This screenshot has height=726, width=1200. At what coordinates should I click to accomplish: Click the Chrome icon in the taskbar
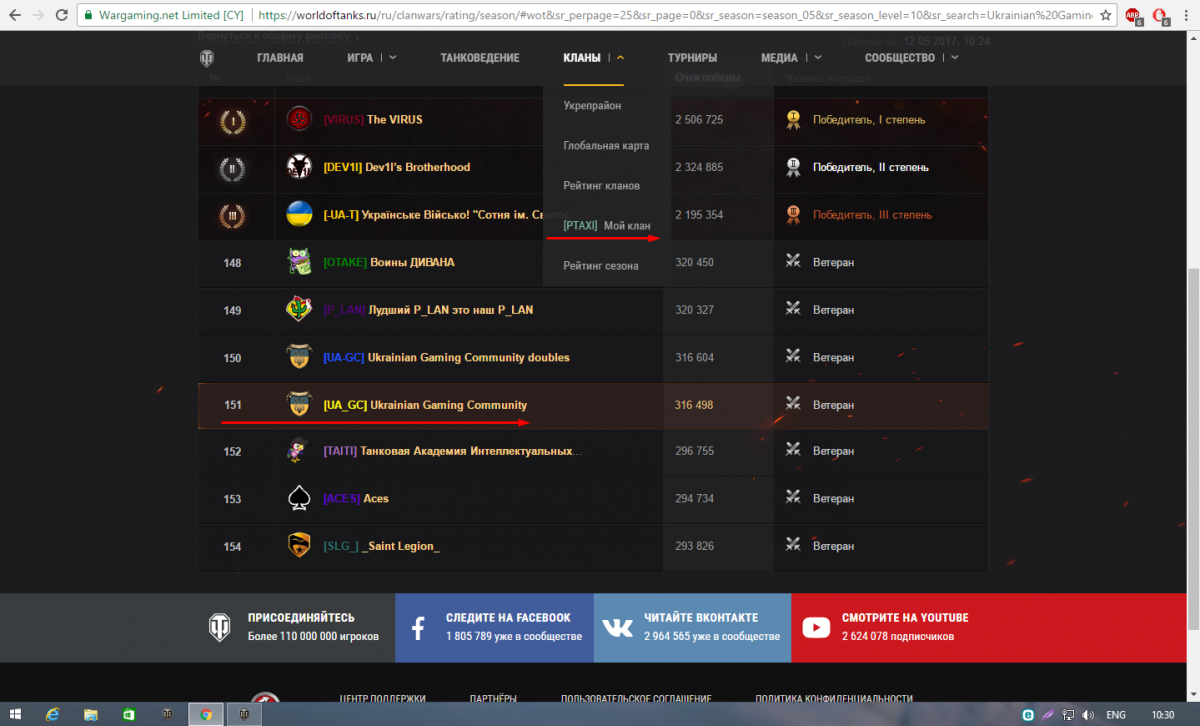click(205, 714)
